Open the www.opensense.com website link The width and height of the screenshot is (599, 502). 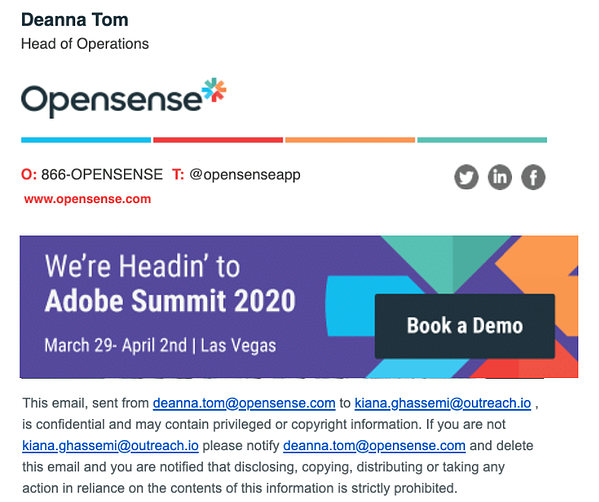(87, 199)
